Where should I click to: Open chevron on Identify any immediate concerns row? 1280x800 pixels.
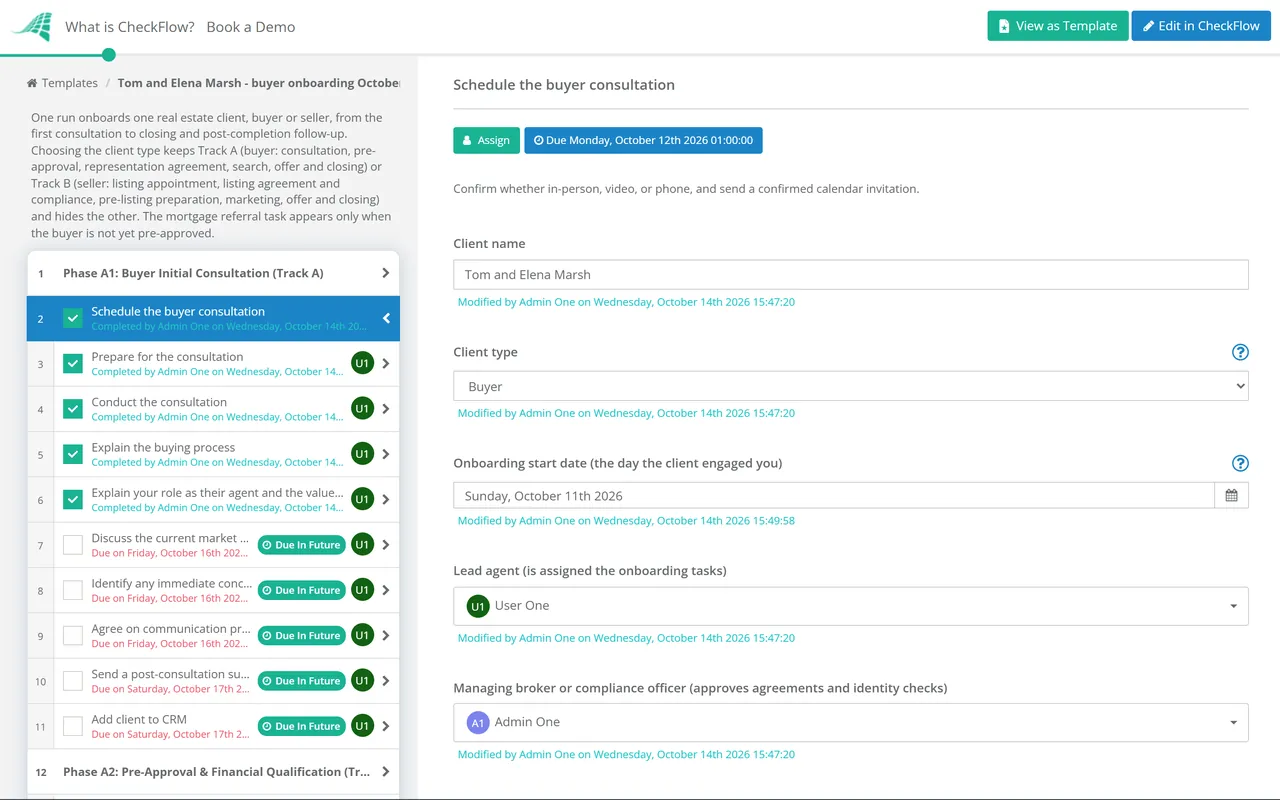tap(386, 590)
